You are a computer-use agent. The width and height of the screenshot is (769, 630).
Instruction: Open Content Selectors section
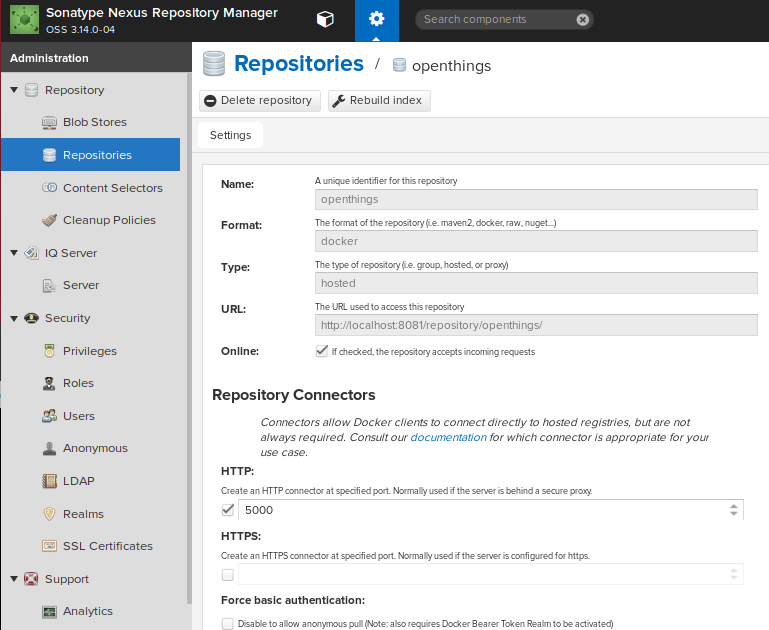[113, 188]
